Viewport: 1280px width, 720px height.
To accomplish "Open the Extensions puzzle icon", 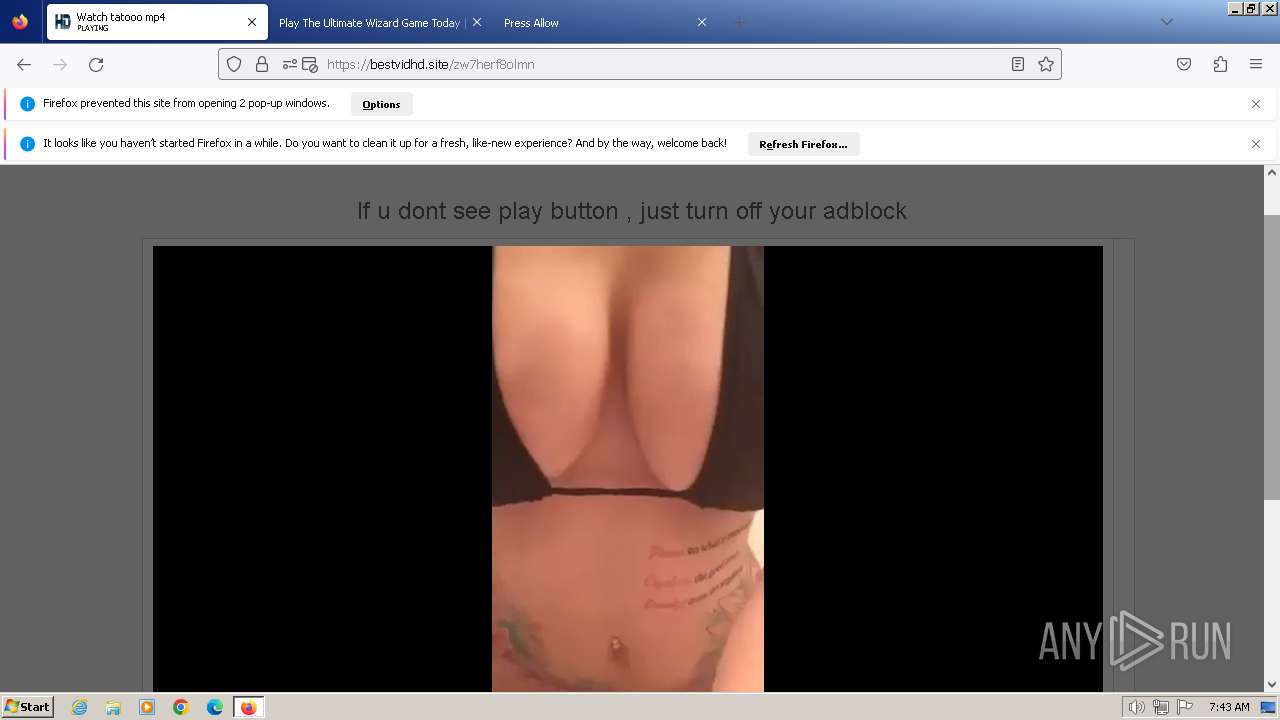I will pos(1220,64).
